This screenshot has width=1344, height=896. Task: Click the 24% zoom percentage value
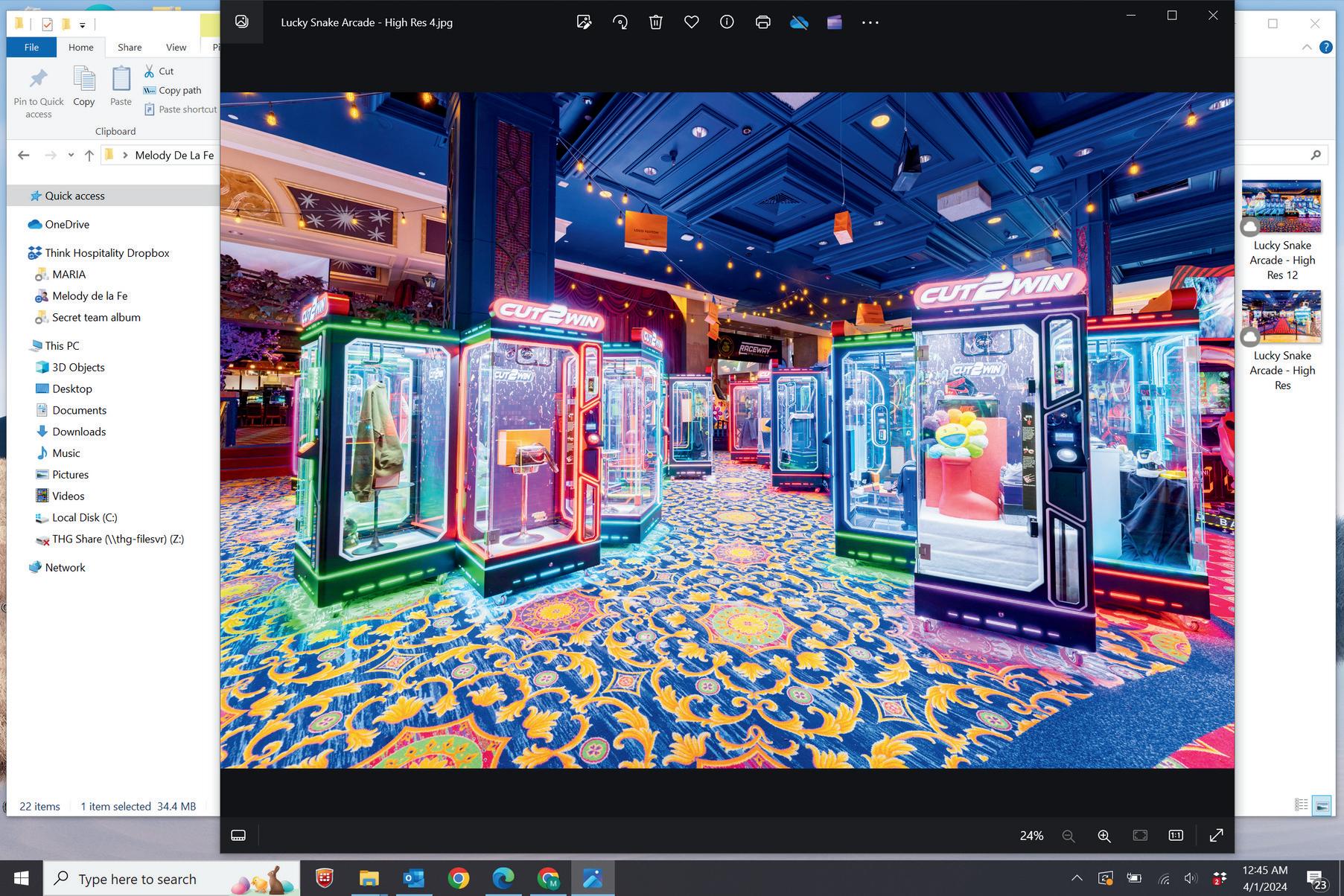[1031, 836]
